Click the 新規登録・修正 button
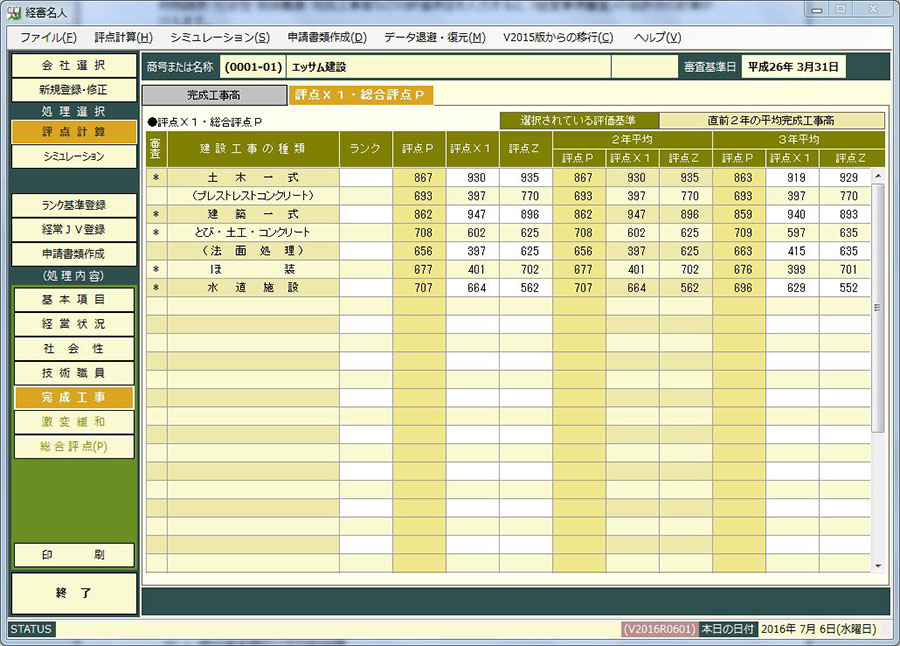The width and height of the screenshot is (900, 646). [74, 90]
